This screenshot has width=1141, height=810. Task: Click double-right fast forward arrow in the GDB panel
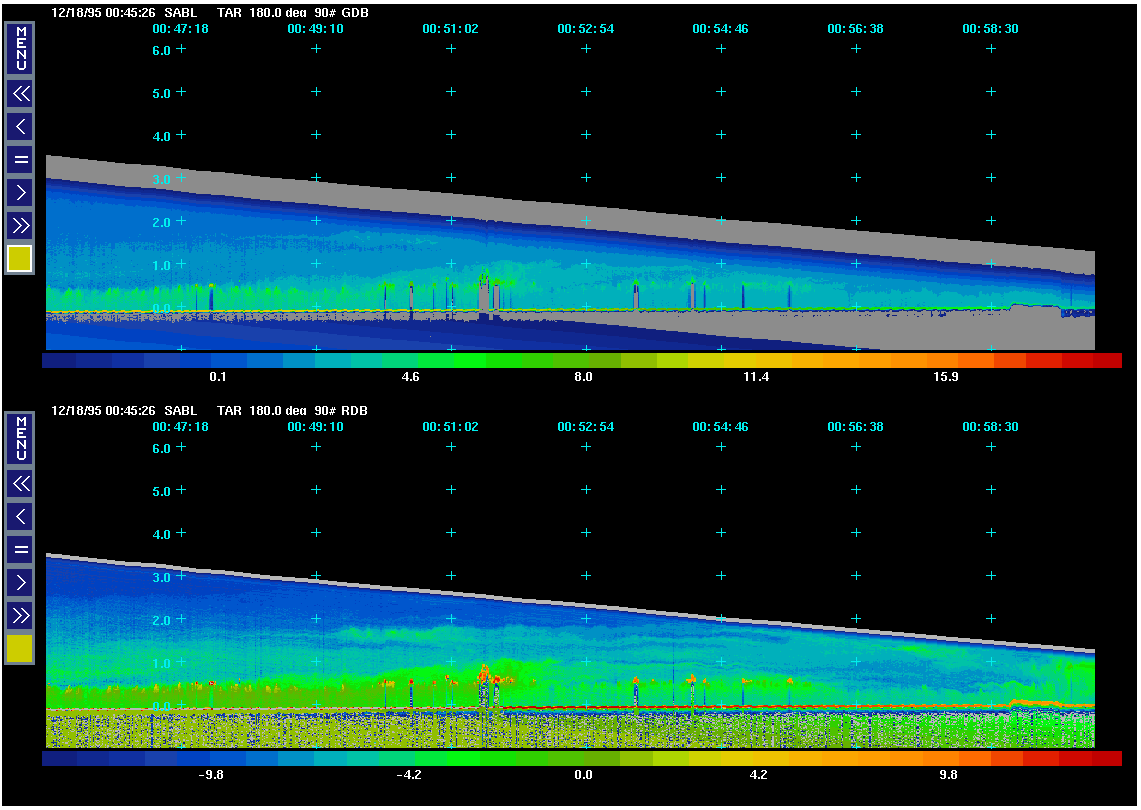tap(20, 224)
